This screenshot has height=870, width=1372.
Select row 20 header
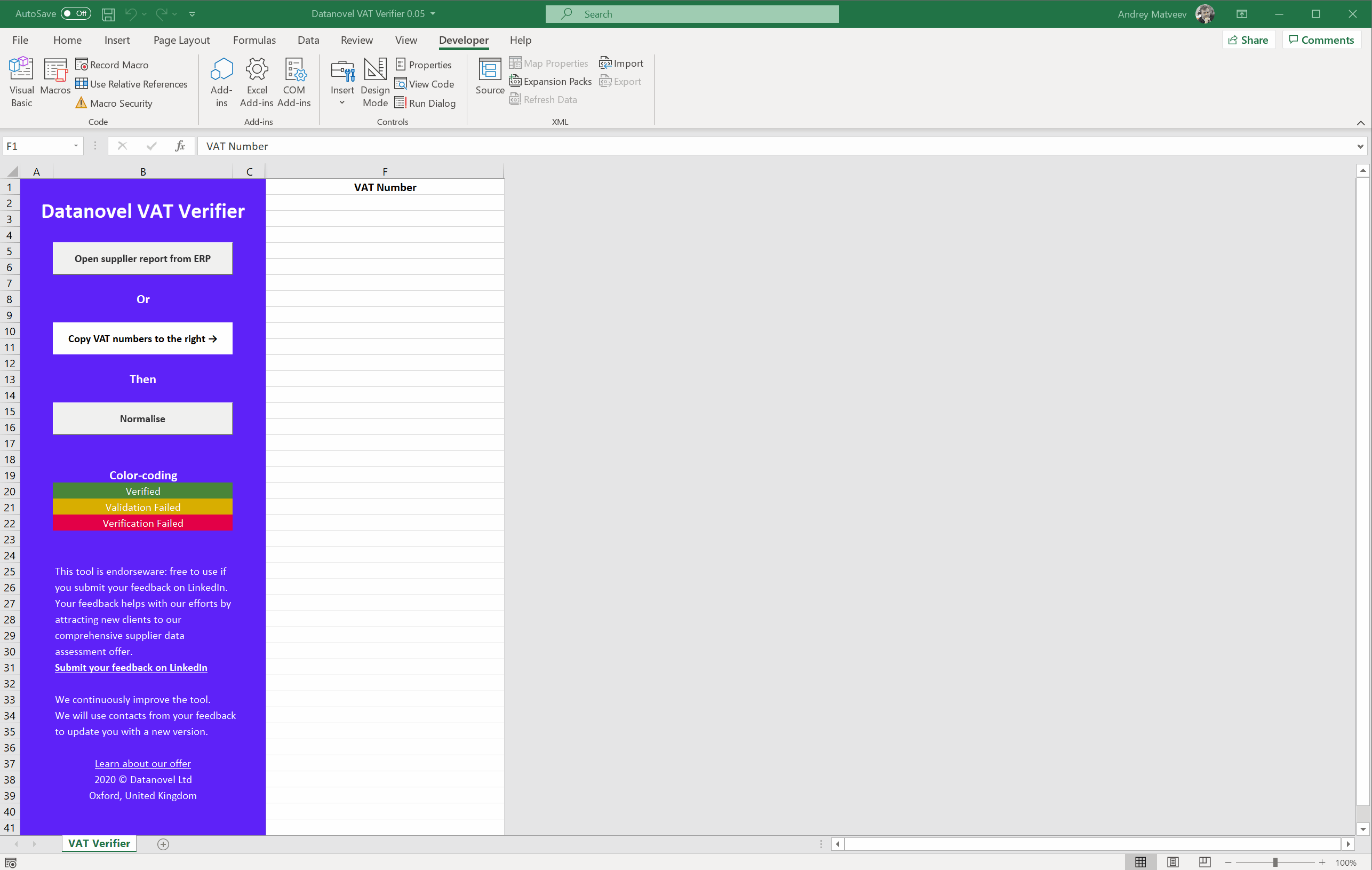pyautogui.click(x=10, y=491)
